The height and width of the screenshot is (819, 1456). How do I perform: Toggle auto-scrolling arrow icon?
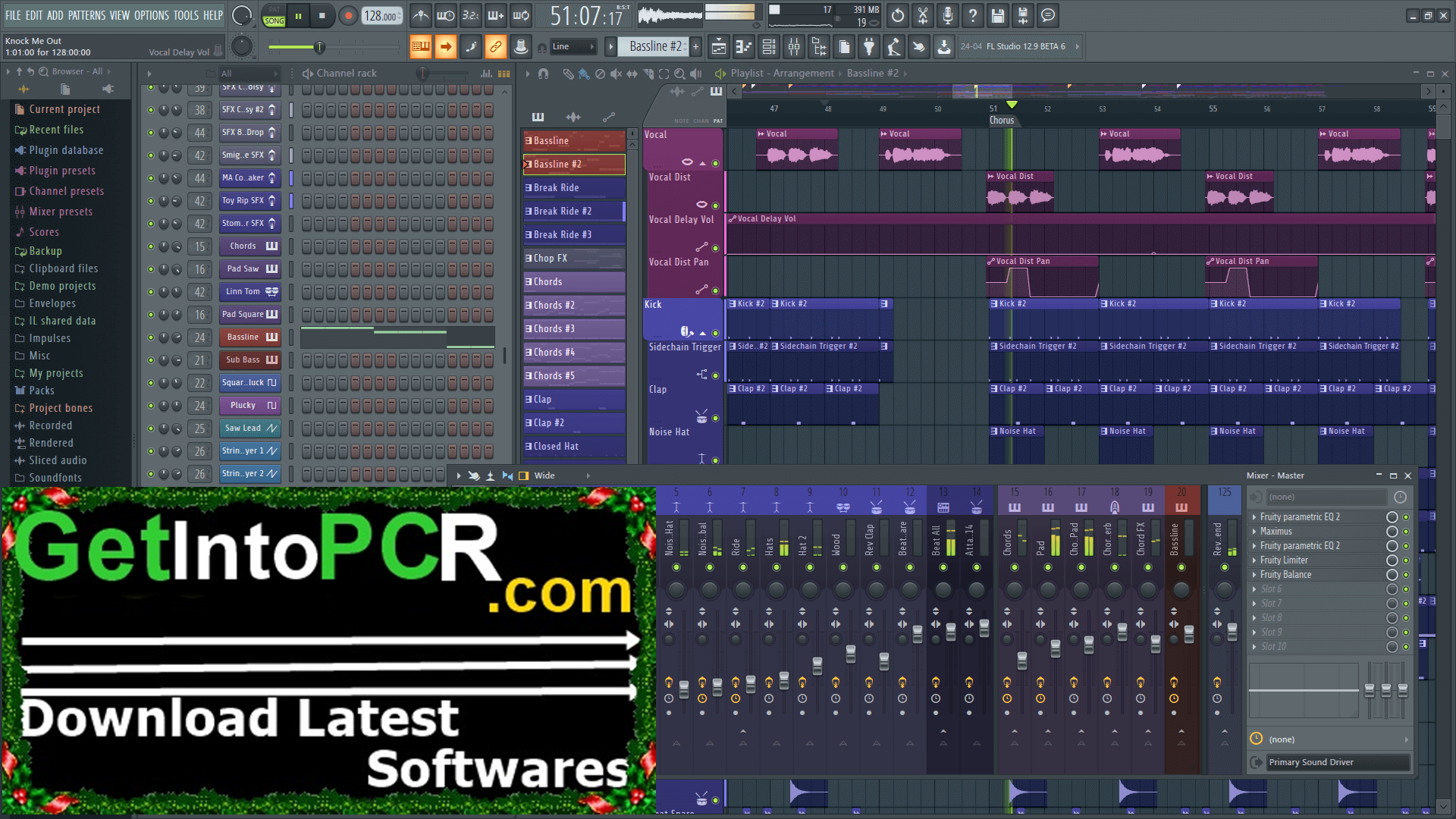click(446, 47)
